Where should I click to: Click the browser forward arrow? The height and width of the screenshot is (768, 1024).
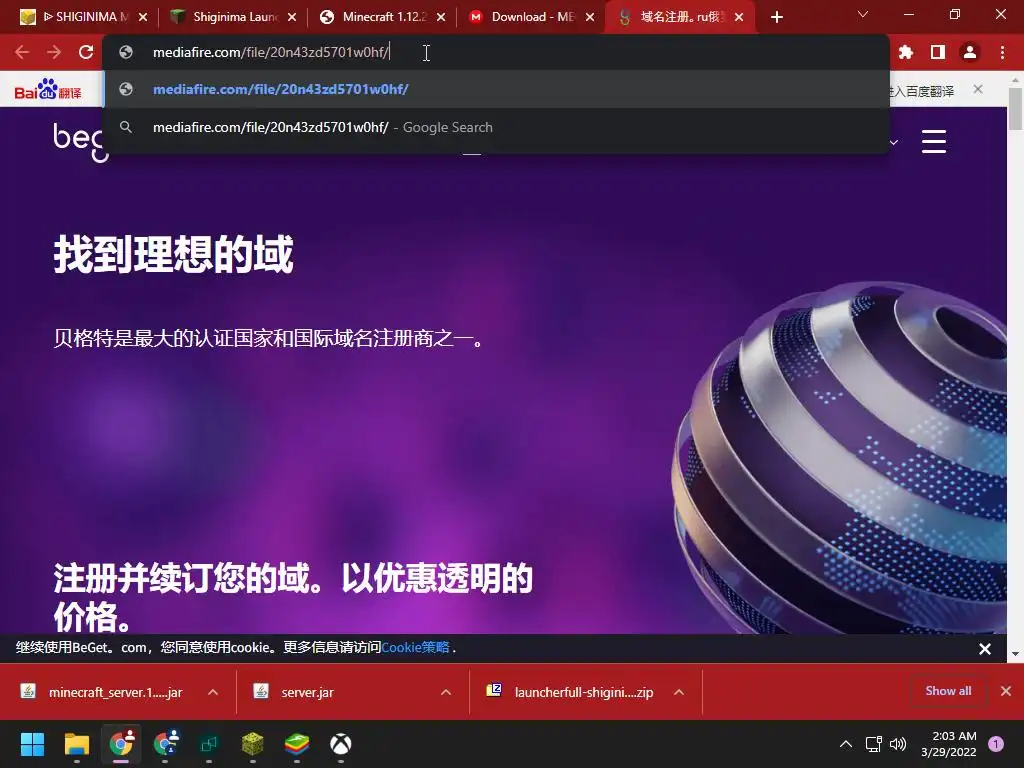coord(54,52)
